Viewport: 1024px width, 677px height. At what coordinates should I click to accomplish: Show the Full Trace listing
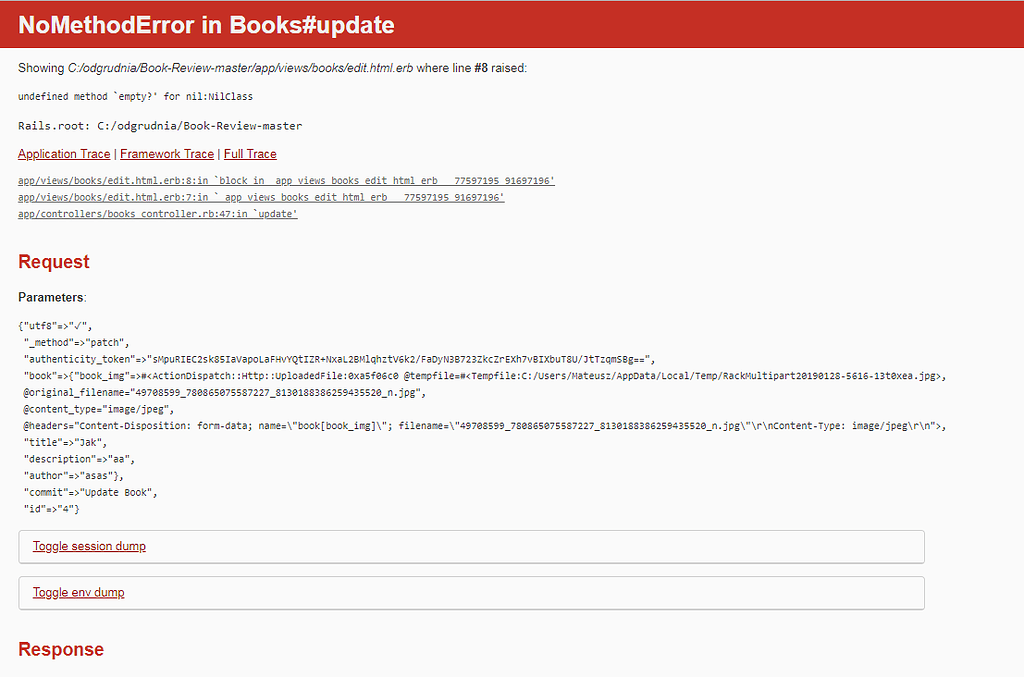point(249,153)
